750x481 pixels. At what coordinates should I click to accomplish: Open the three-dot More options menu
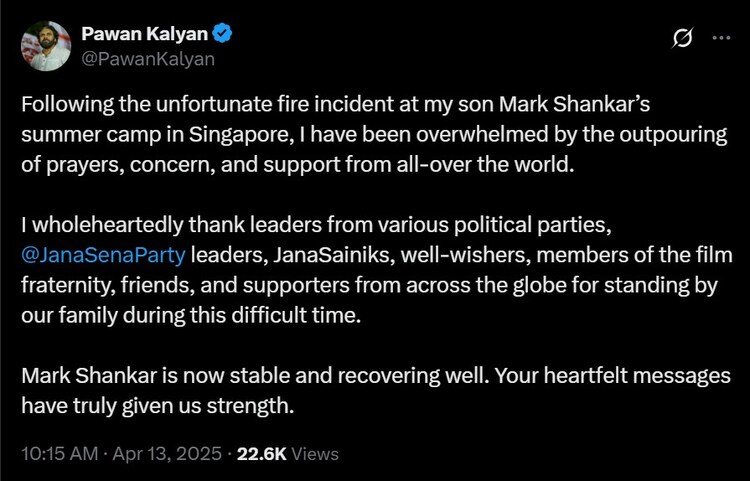pyautogui.click(x=721, y=38)
